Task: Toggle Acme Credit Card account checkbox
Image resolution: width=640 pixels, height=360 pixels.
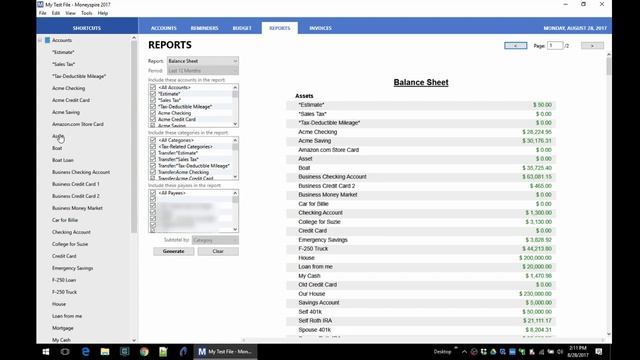Action: click(x=153, y=119)
